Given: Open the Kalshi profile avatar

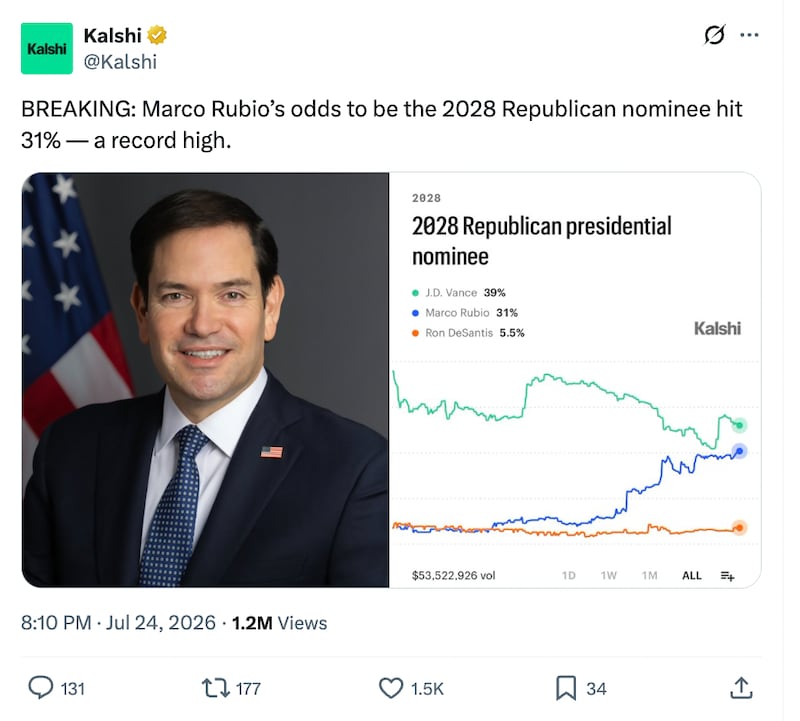Looking at the screenshot, I should coord(46,48).
